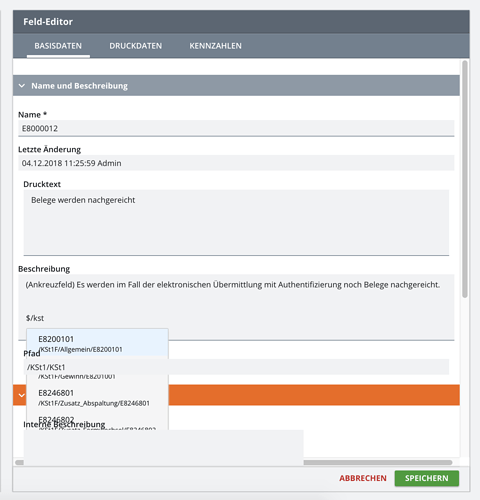This screenshot has width=480, height=500.
Task: Choose the E8246801 autocomplete suggestion
Action: 97,397
